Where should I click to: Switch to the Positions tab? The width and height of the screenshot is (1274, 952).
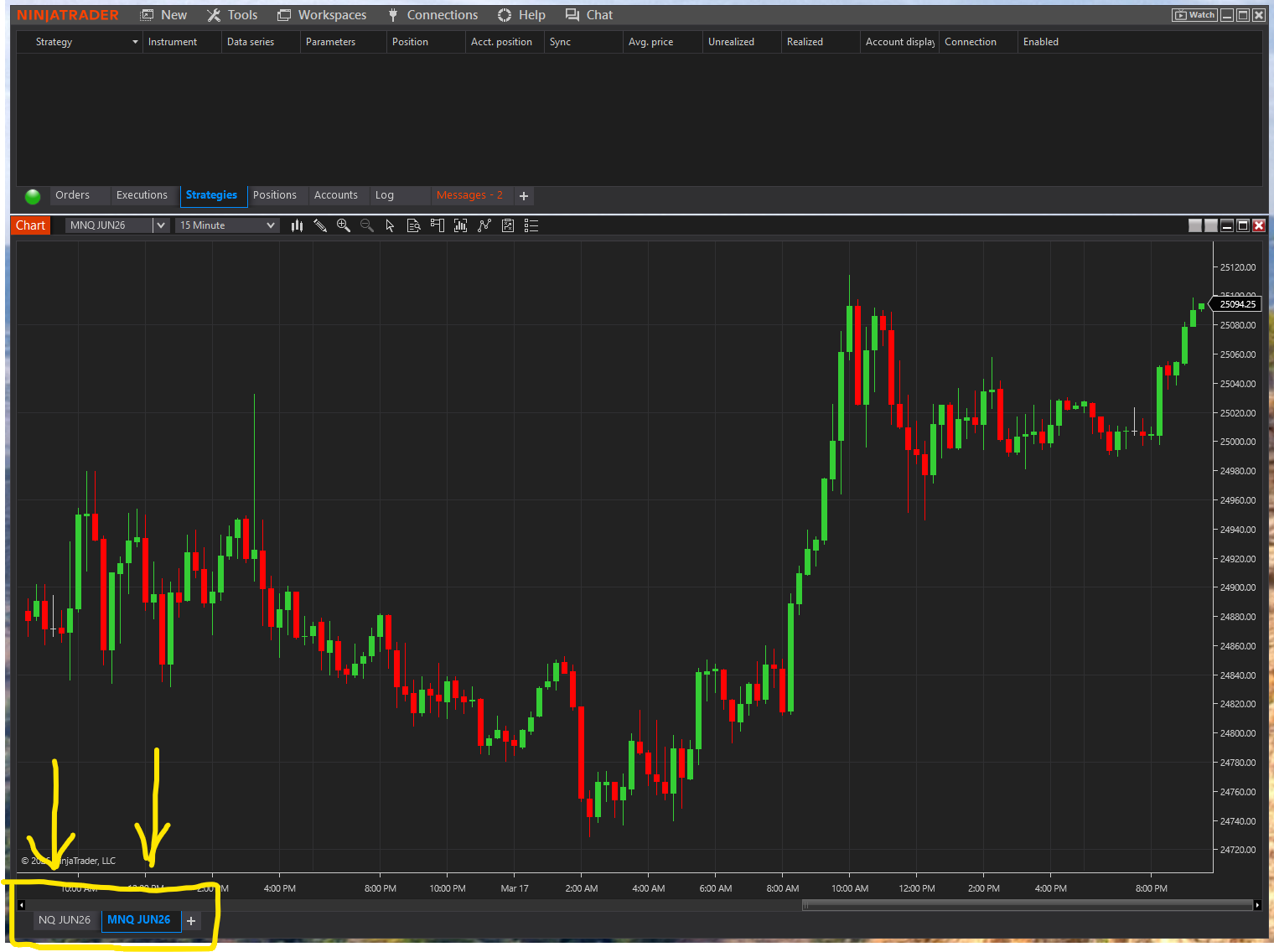[x=277, y=195]
